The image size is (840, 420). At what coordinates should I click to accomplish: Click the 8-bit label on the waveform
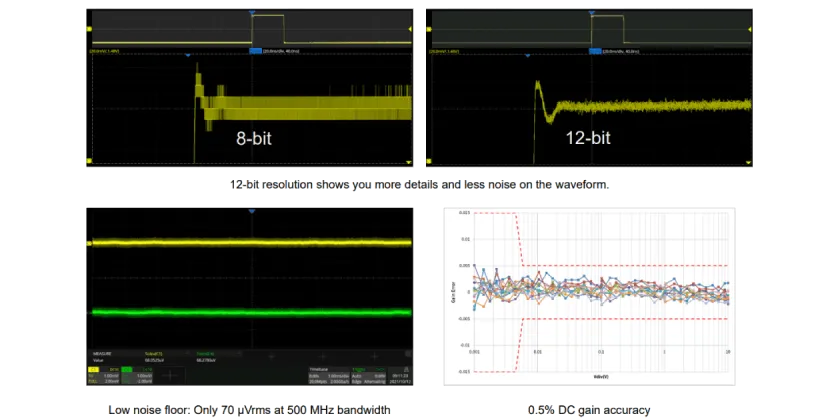(253, 139)
